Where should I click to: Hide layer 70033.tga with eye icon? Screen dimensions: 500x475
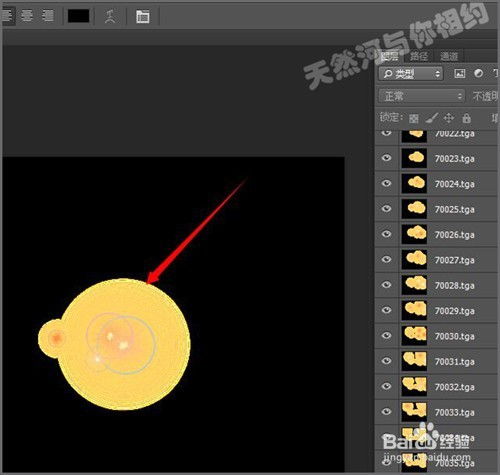tap(386, 411)
